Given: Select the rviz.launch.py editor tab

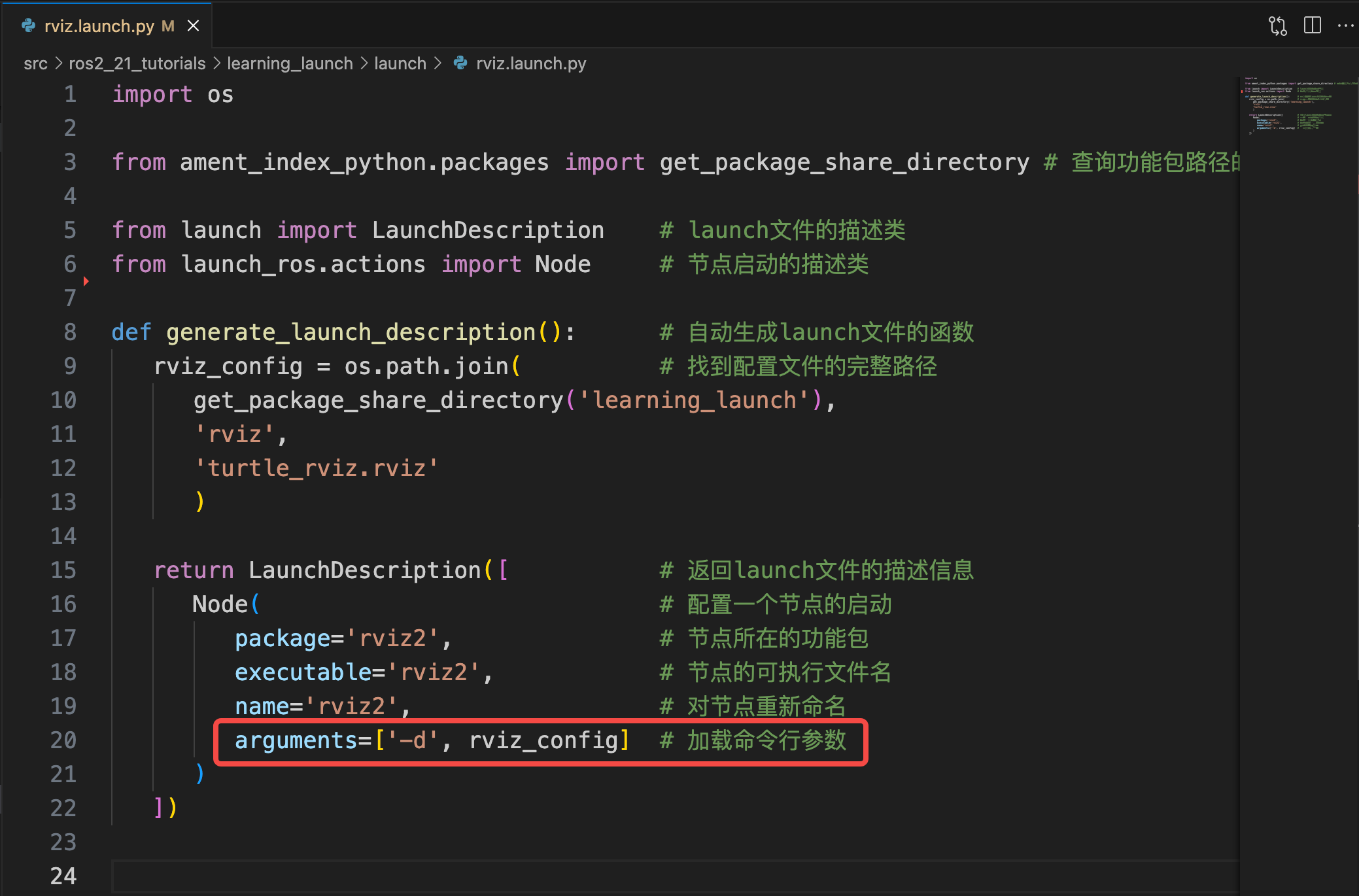Looking at the screenshot, I should (99, 26).
